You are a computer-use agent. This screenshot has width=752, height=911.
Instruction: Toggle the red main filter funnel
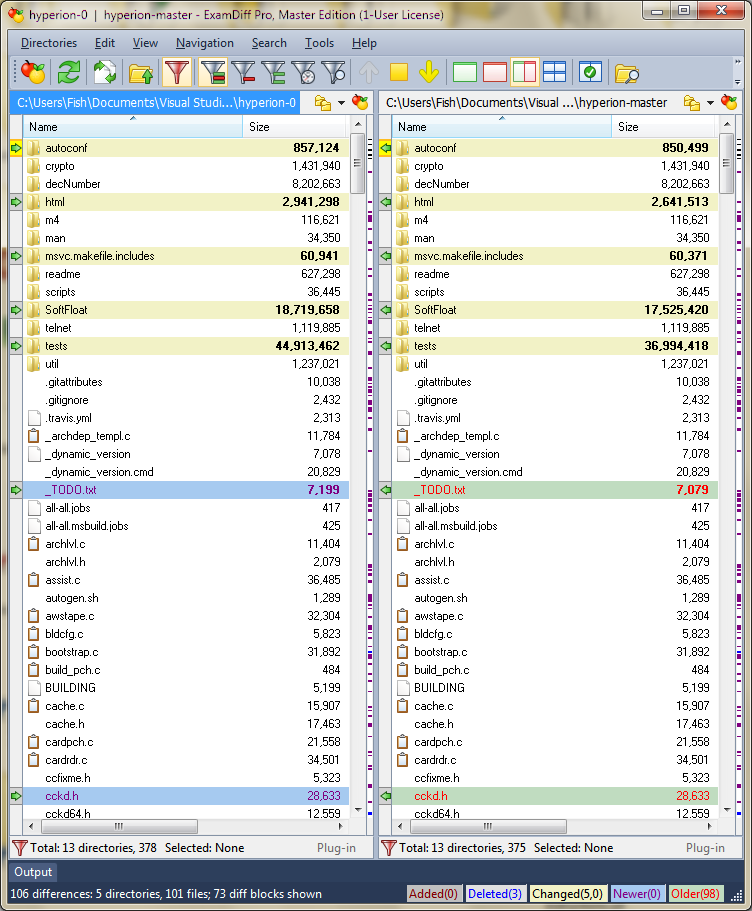pos(177,72)
